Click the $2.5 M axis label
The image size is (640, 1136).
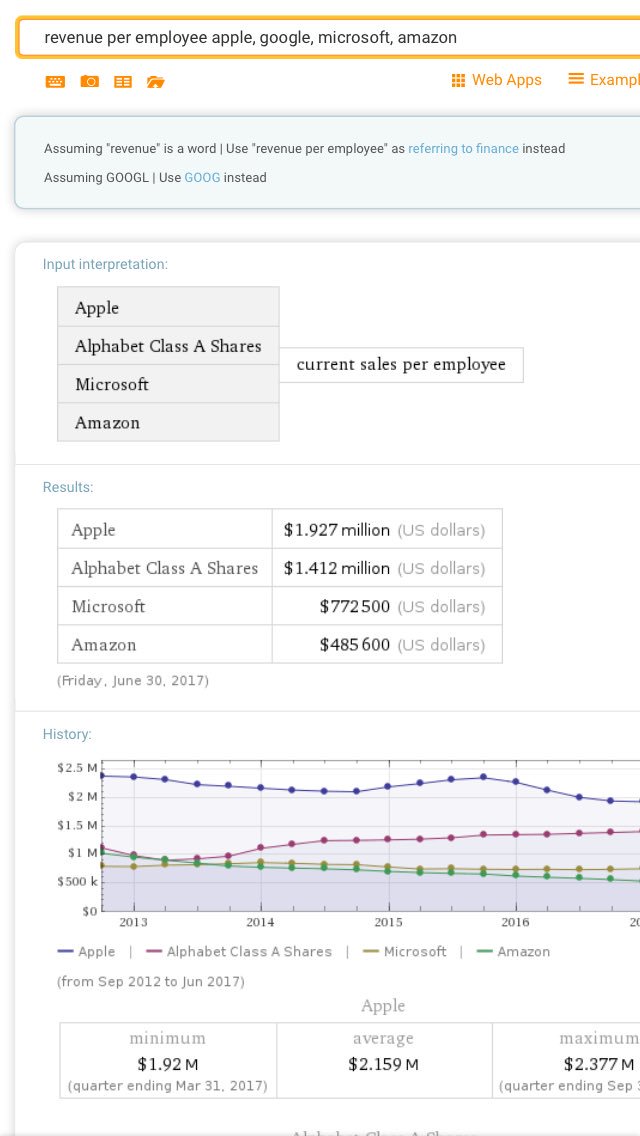(x=78, y=768)
